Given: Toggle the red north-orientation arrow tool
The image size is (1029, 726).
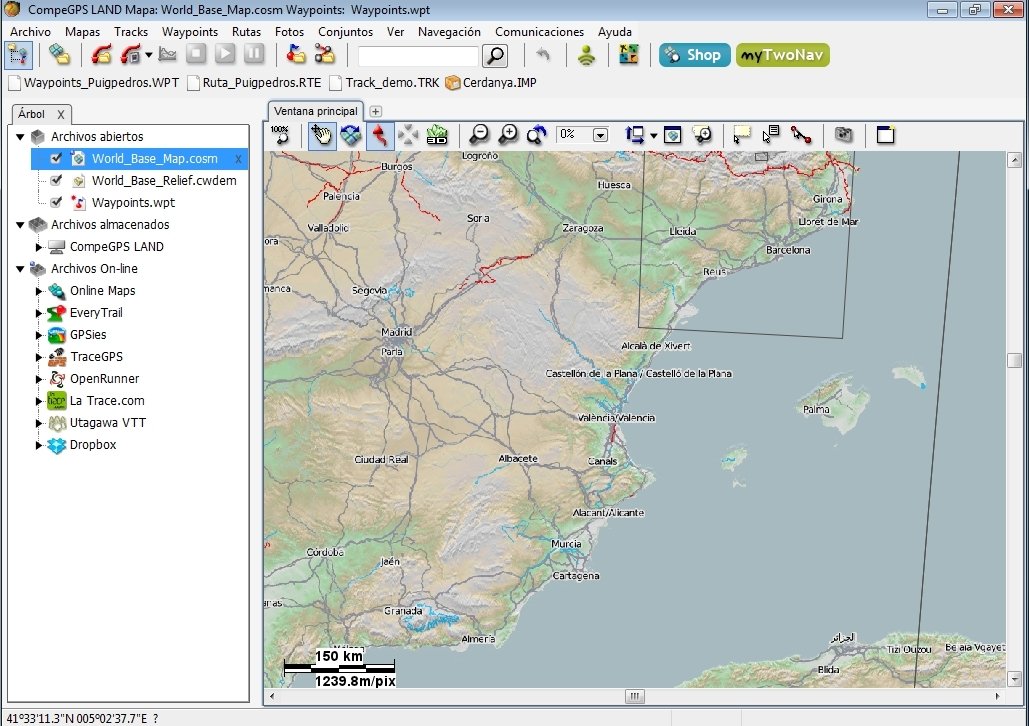Looking at the screenshot, I should click(380, 135).
